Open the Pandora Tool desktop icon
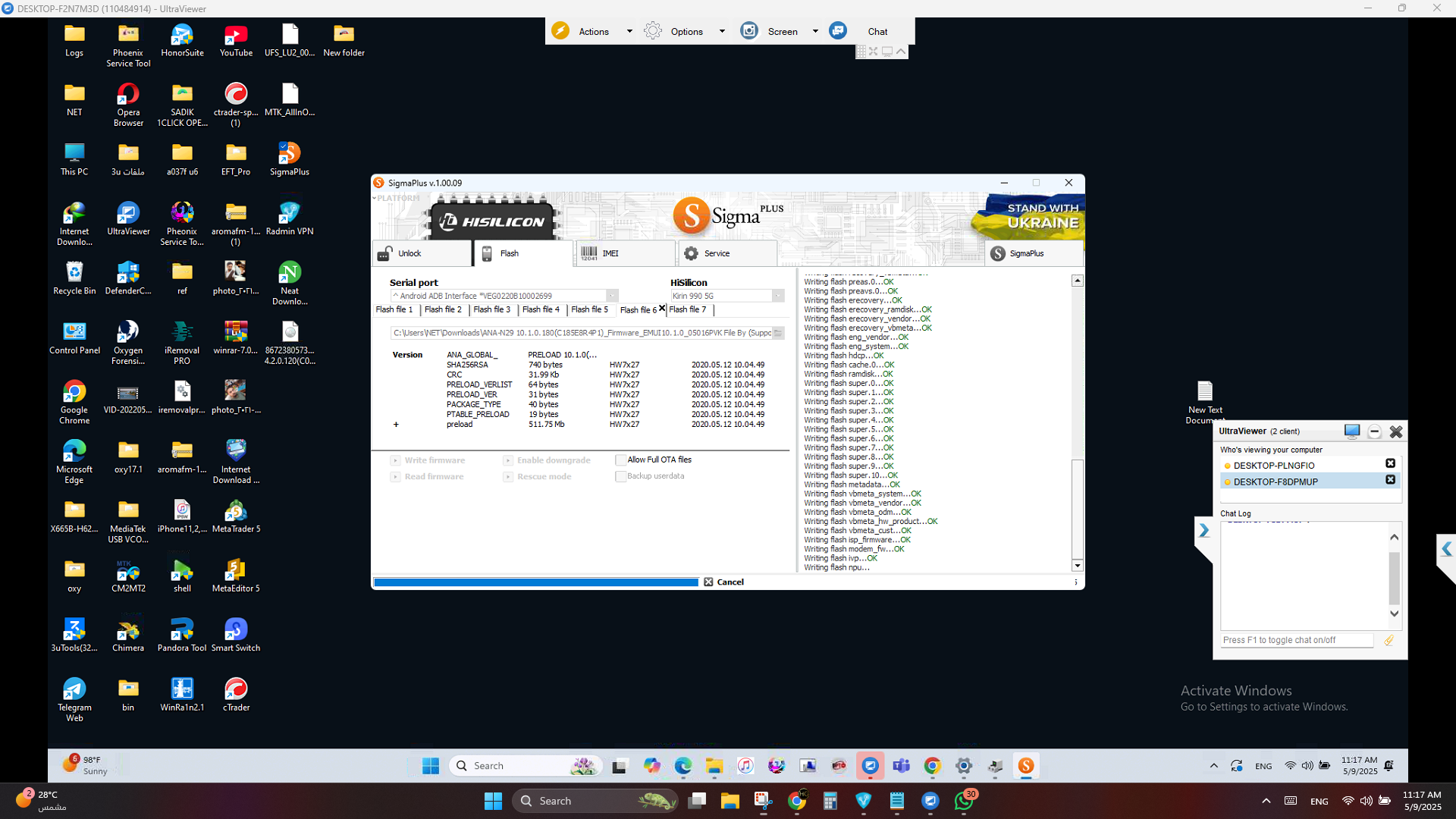This screenshot has height=819, width=1456. (x=182, y=635)
